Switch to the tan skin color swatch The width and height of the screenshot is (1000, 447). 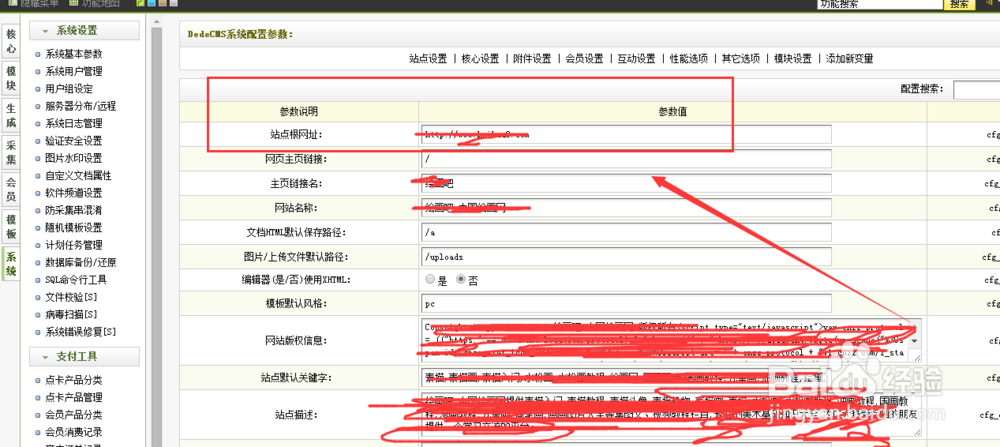point(162,3)
